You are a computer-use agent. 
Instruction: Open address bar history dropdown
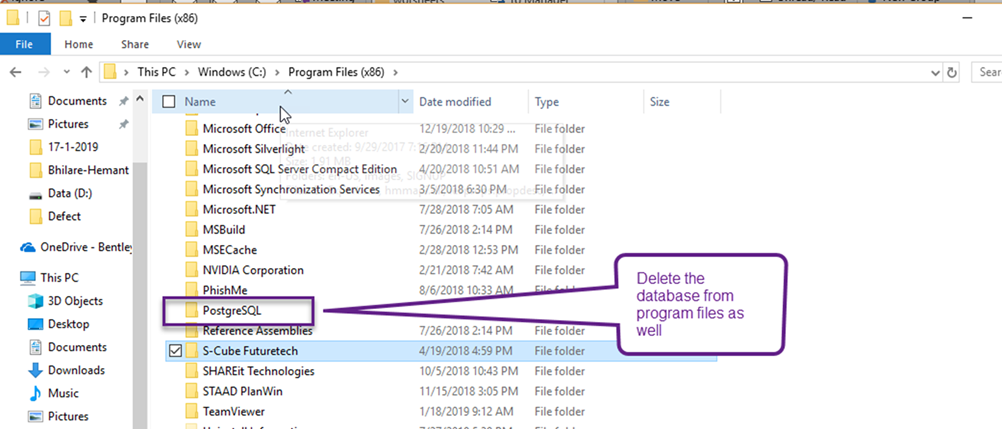pos(934,72)
